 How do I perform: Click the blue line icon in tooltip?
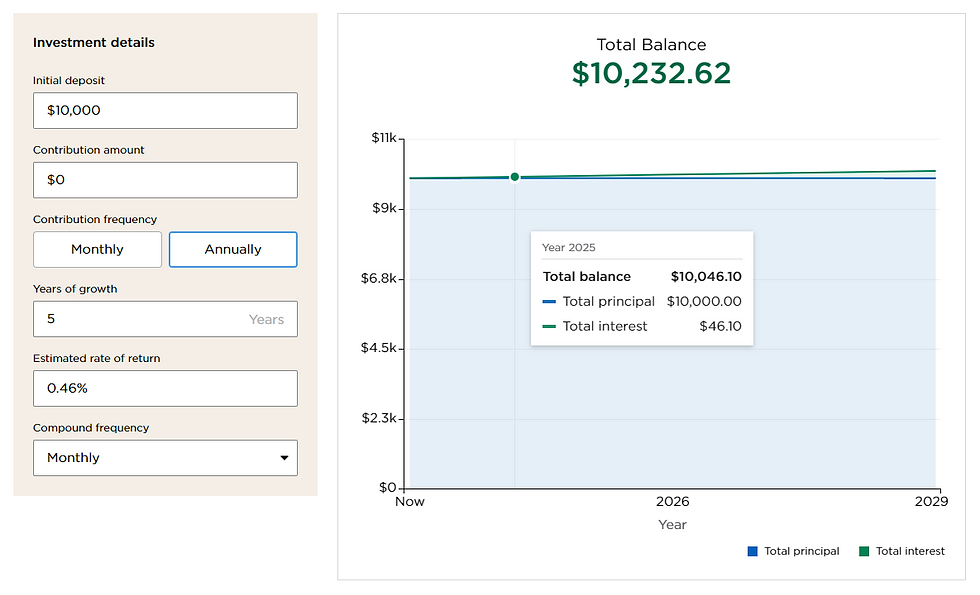(549, 301)
